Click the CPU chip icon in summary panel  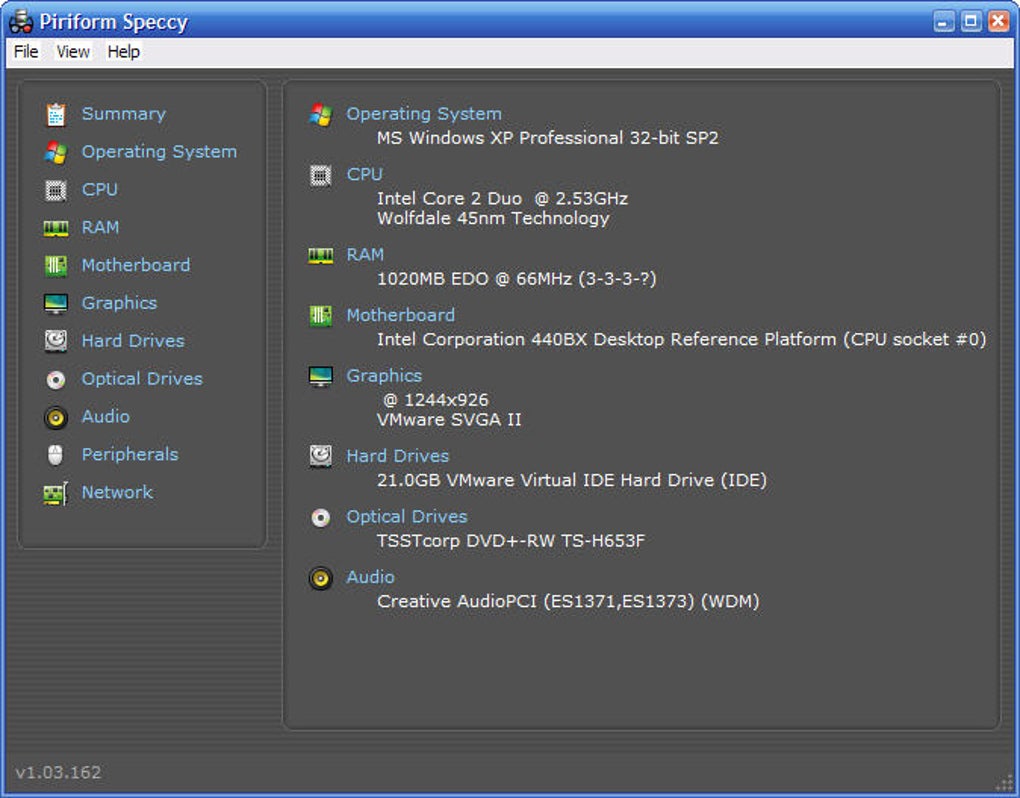321,176
